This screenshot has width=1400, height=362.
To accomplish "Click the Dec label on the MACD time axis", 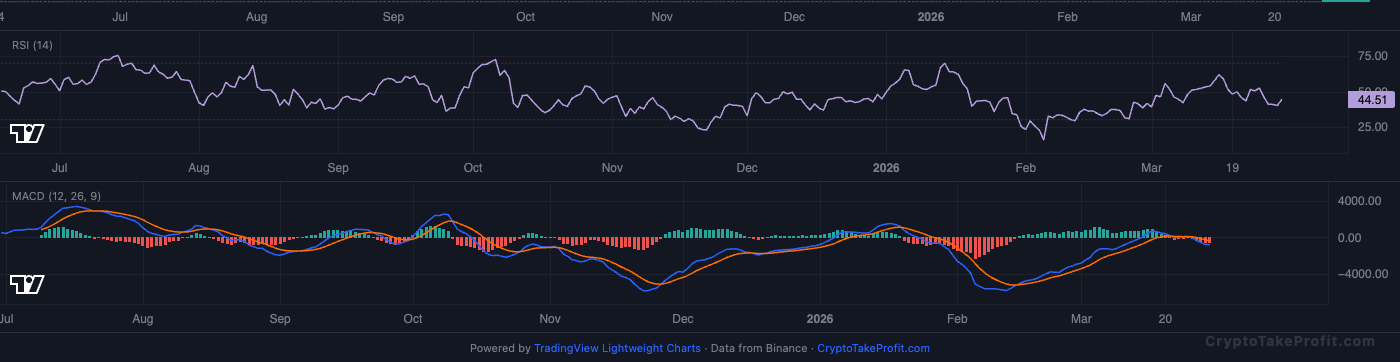I will coord(682,318).
